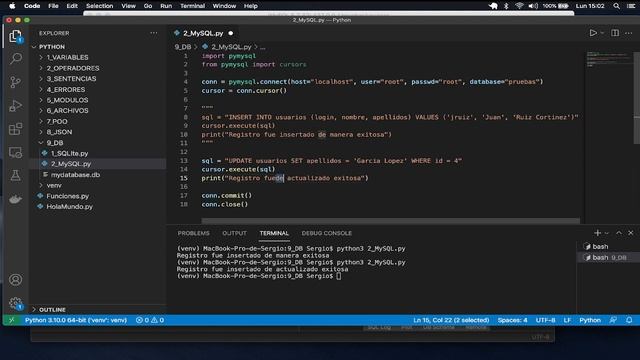Open the Docker whale icon
640x360 pixels.
click(x=16, y=199)
